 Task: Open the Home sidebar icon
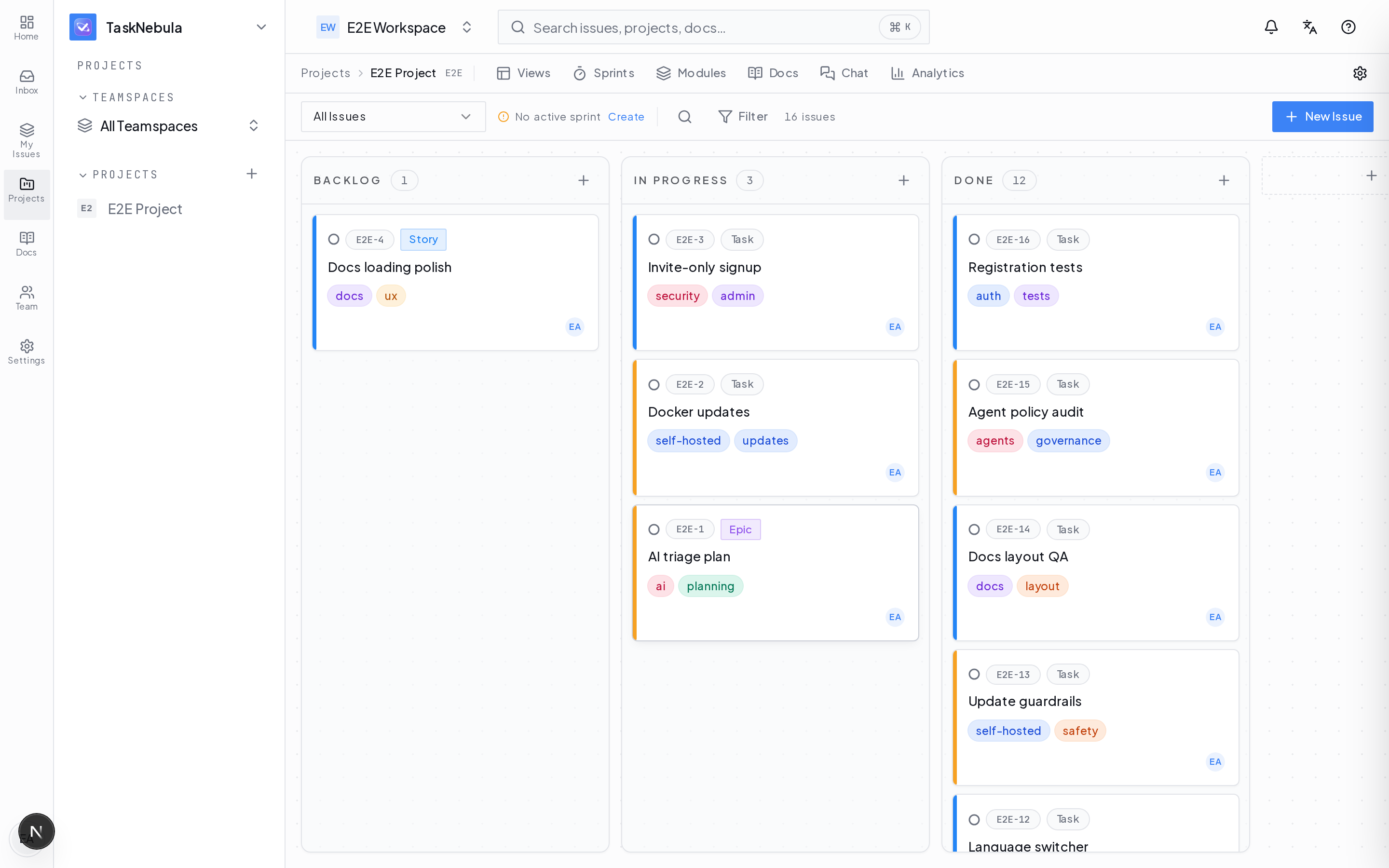[27, 28]
